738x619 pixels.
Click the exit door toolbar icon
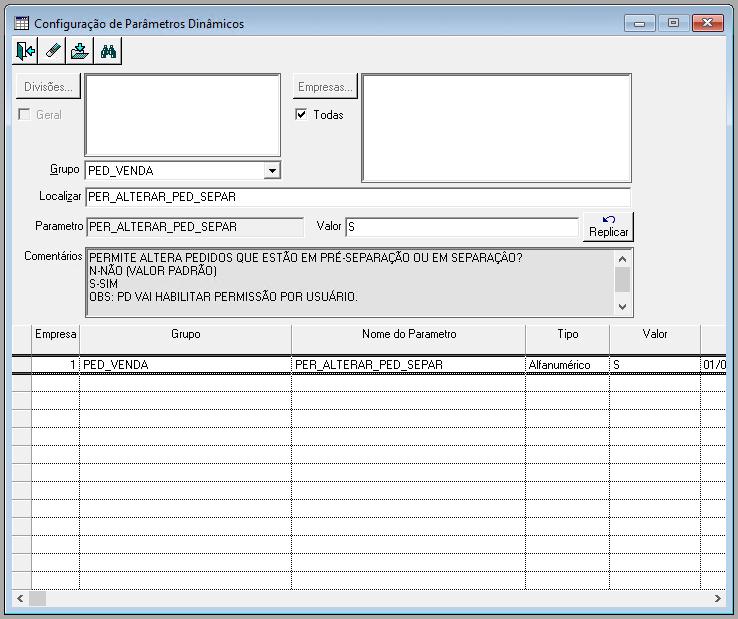(25, 51)
